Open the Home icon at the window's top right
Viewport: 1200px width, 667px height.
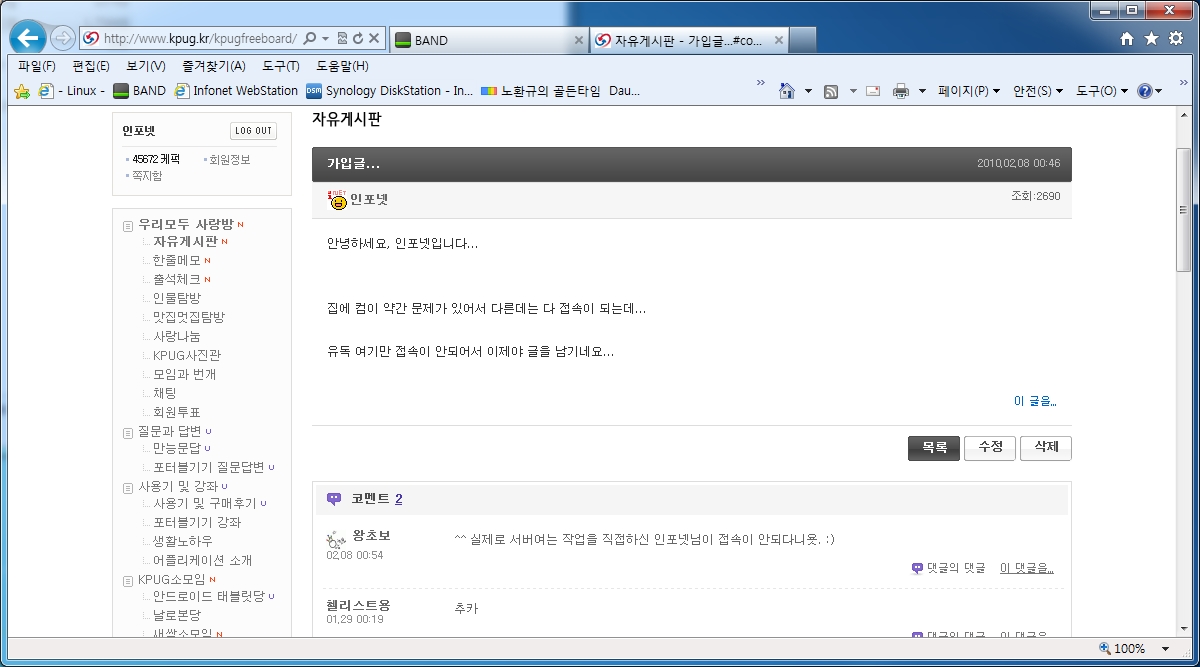[x=1127, y=39]
